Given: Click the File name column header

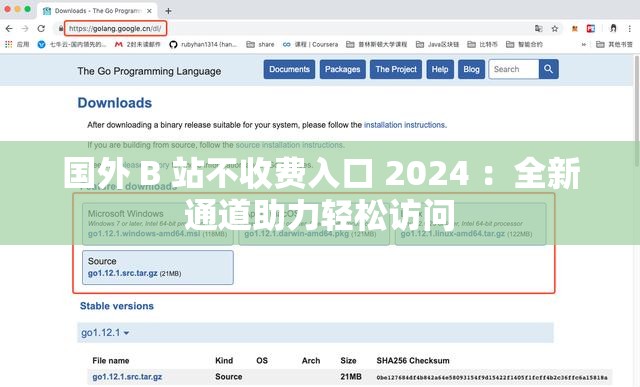Looking at the screenshot, I should (x=111, y=360).
